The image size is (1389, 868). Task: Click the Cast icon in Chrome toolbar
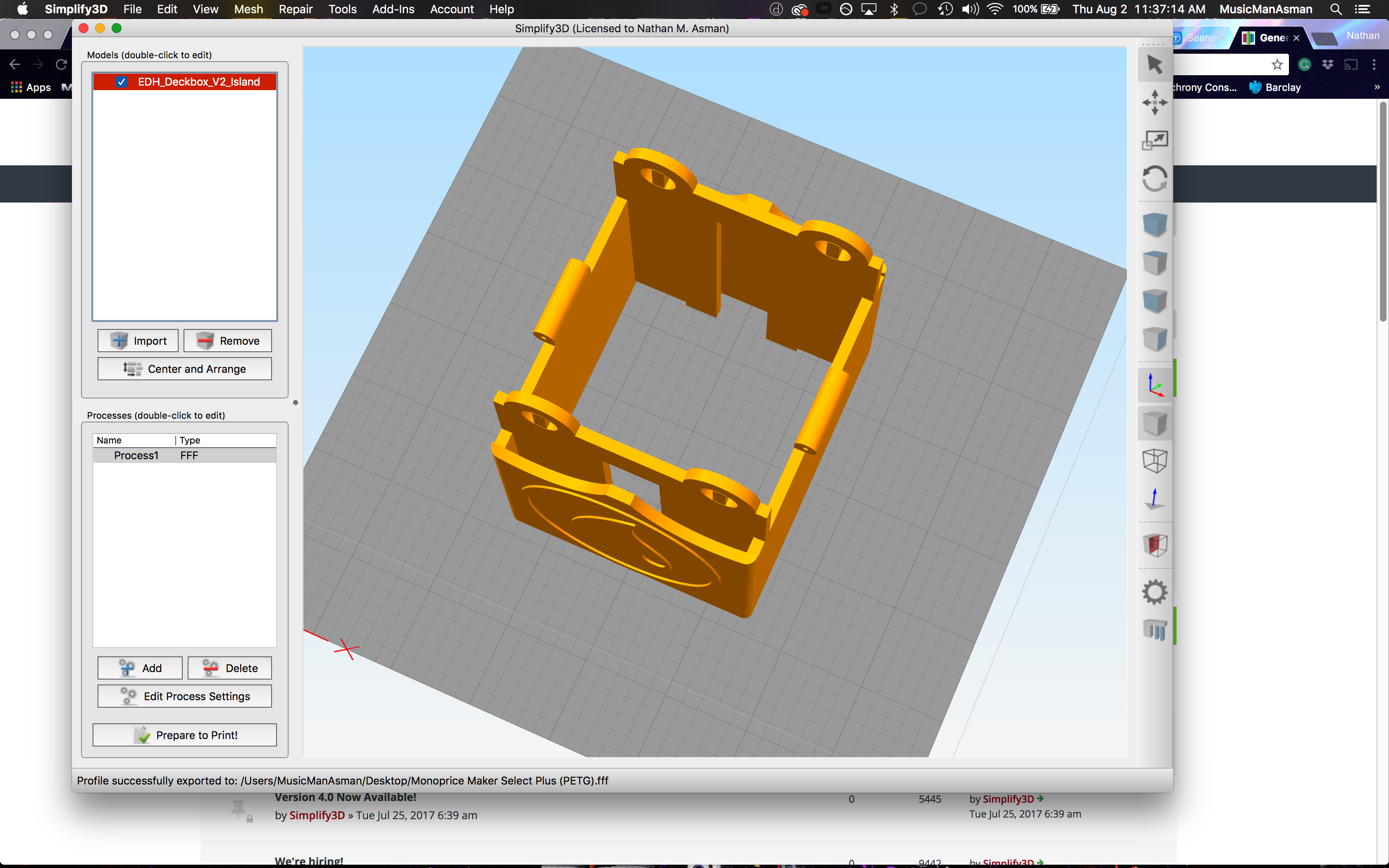pos(1351,64)
